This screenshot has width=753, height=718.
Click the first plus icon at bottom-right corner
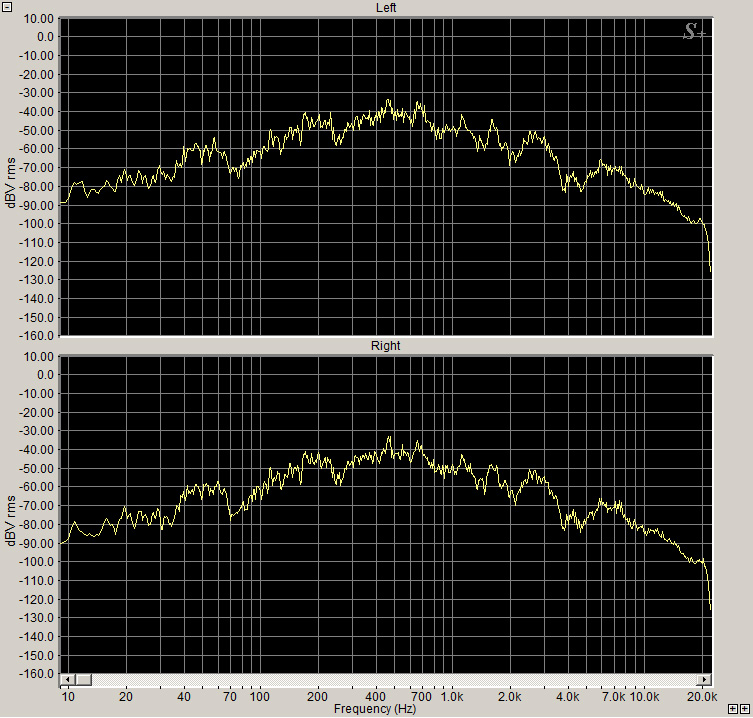(x=733, y=708)
